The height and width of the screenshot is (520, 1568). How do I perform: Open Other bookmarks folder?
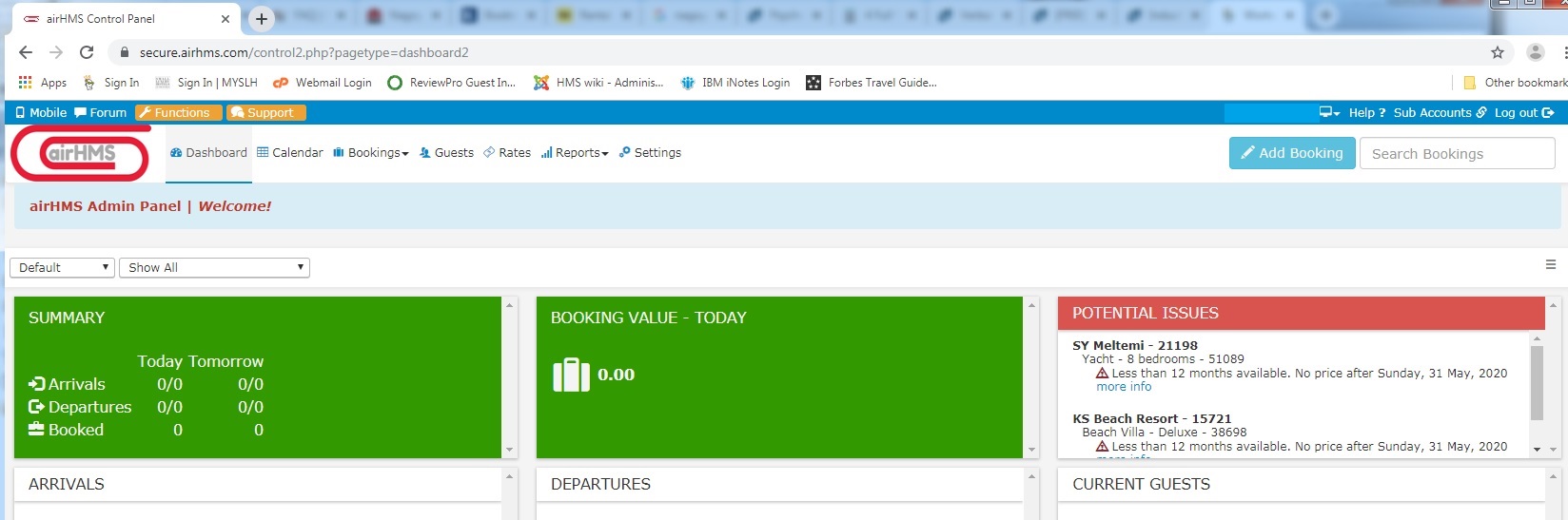pos(1515,83)
